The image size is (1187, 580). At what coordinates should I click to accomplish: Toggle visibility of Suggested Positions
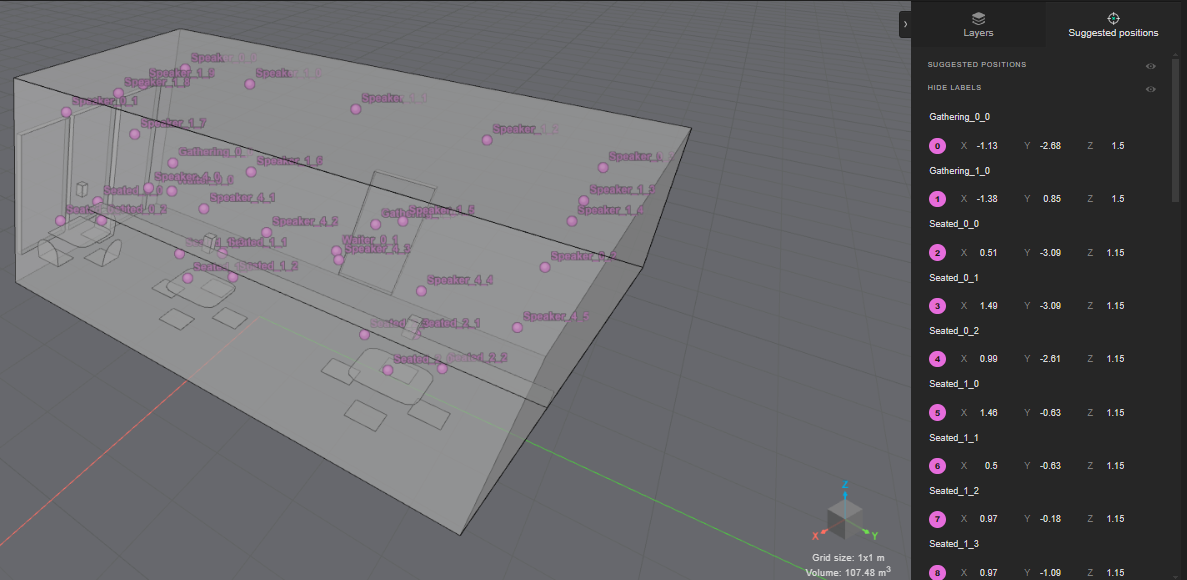point(1151,66)
